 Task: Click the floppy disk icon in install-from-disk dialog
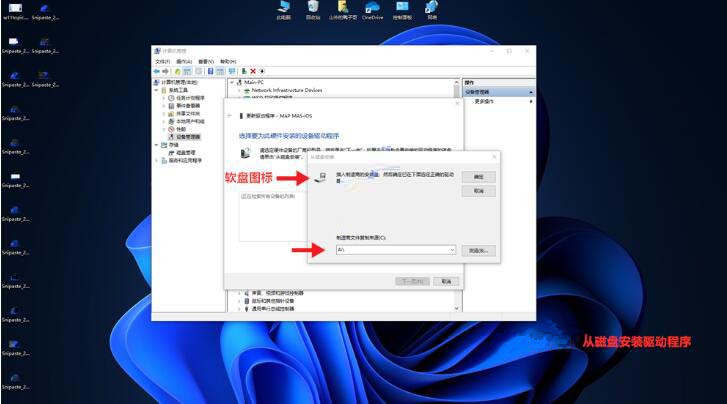pyautogui.click(x=320, y=178)
